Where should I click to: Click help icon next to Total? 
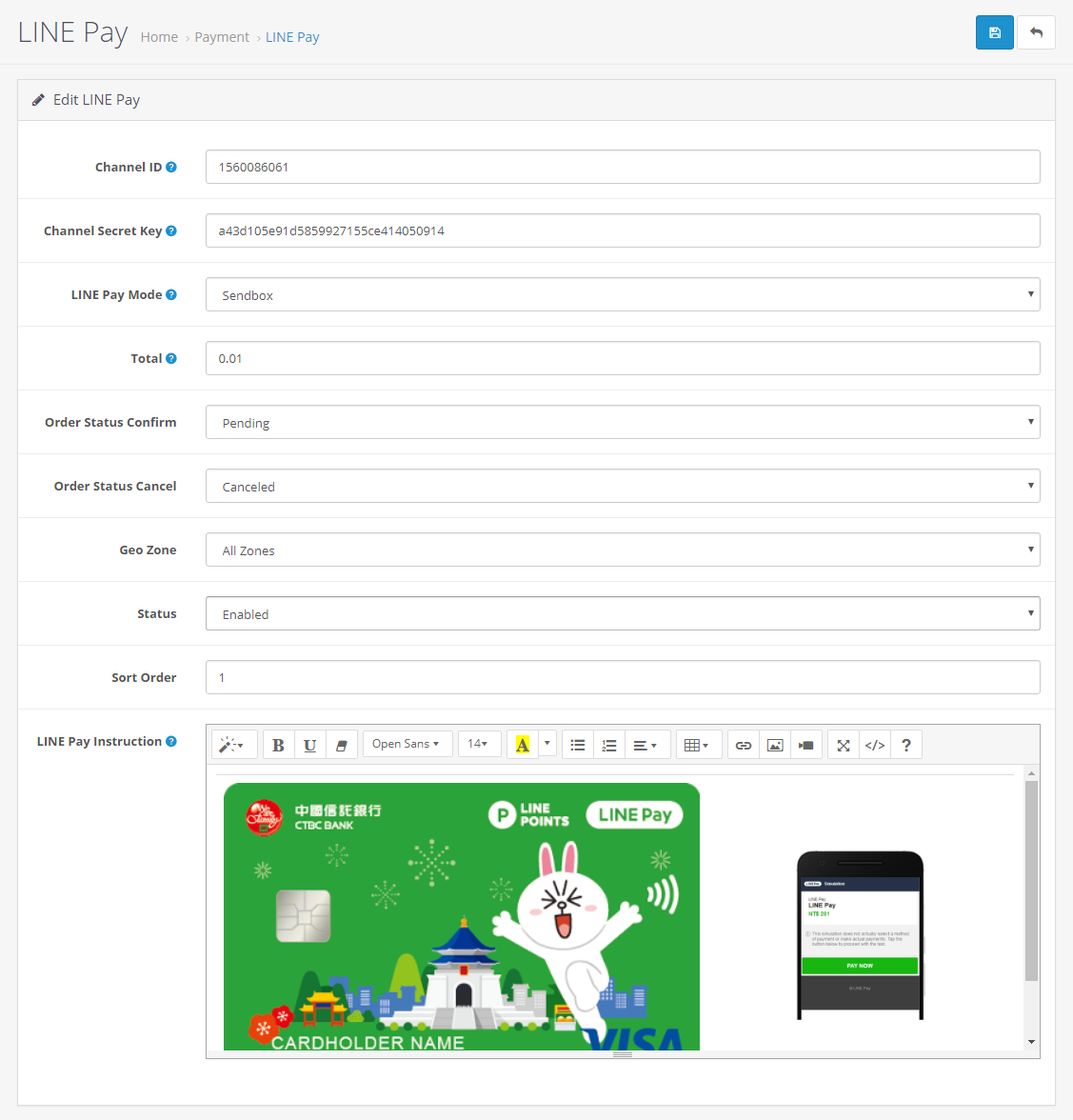(171, 358)
